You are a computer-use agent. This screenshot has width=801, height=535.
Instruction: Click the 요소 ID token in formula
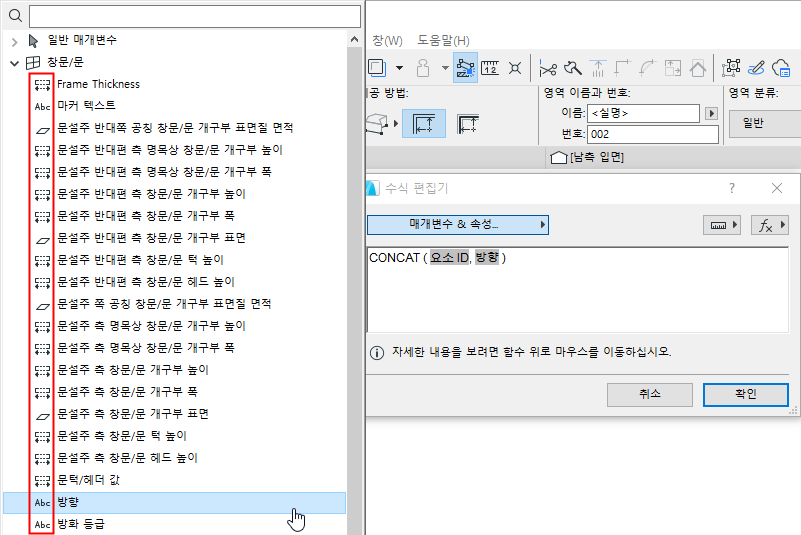click(x=449, y=258)
